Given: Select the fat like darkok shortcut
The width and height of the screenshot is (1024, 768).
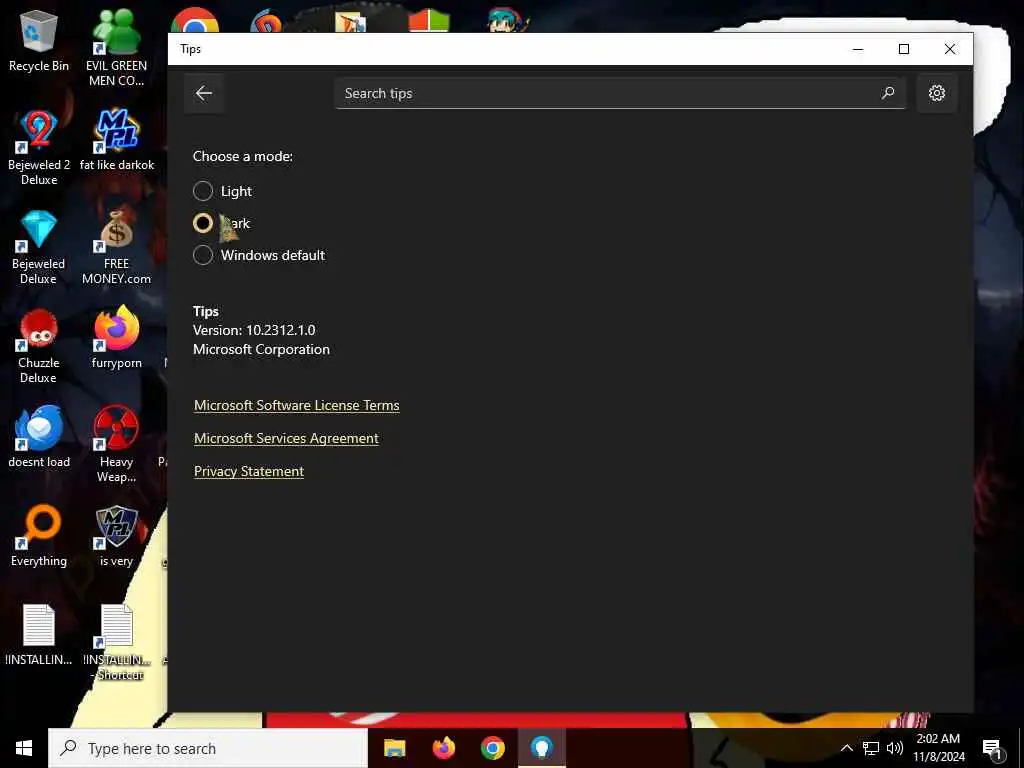Looking at the screenshot, I should click(x=117, y=140).
